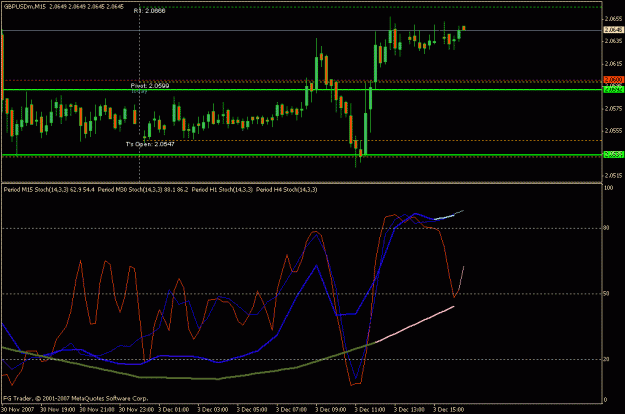Click the stochastic scale value 80
This screenshot has width=625, height=414.
point(606,228)
